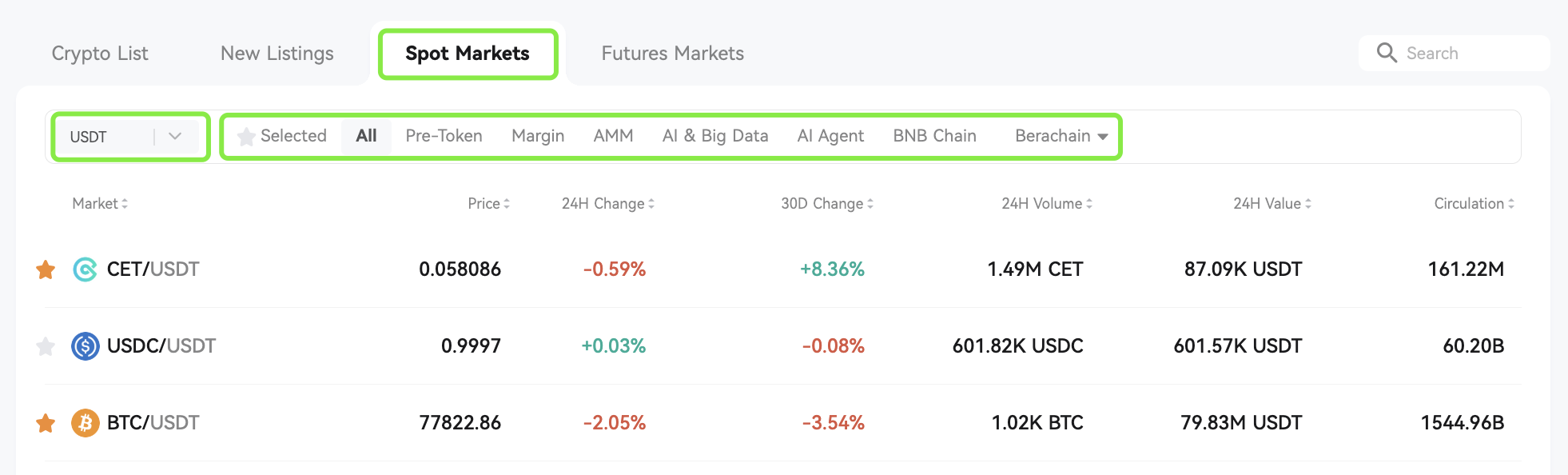Open the BTC/USDT market link
This screenshot has width=1568, height=475.
click(153, 423)
